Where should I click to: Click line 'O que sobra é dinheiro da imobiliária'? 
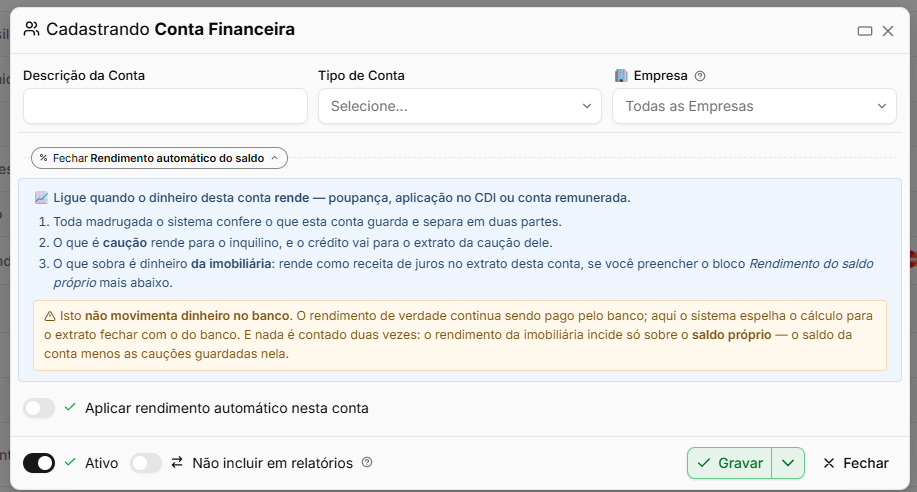[x=463, y=273]
